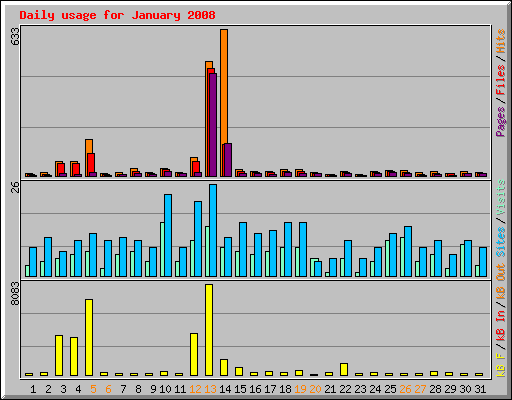Image resolution: width=512 pixels, height=400 pixels.
Task: Click day label "9" on the x-axis
Action: click(x=153, y=389)
